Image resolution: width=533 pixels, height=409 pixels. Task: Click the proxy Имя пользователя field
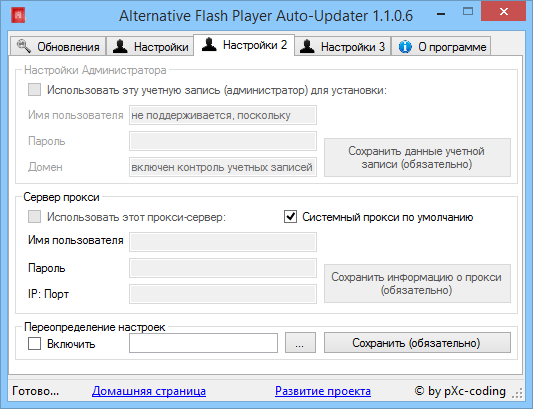pyautogui.click(x=223, y=242)
